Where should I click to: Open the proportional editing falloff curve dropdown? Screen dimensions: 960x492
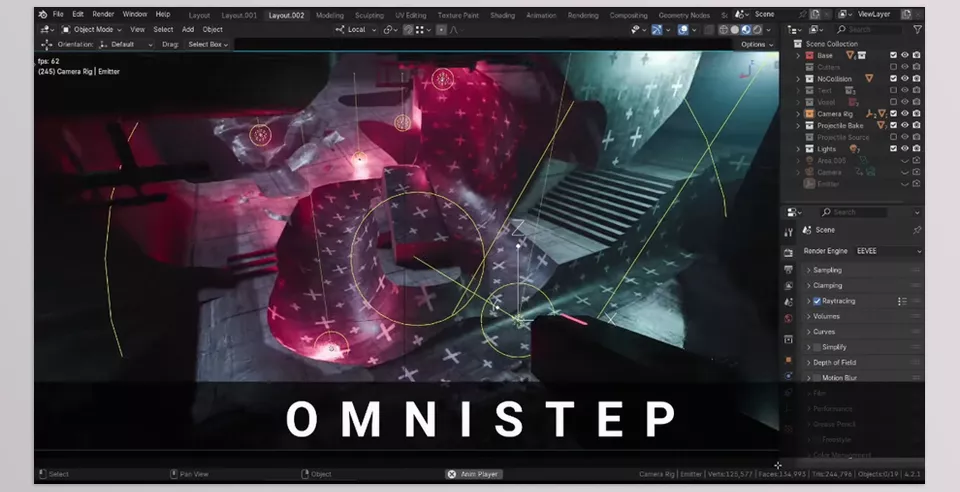tap(455, 29)
